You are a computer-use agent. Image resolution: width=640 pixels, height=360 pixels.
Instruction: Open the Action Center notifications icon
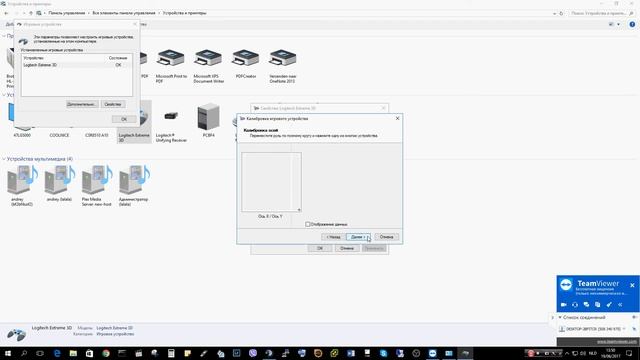(629, 353)
